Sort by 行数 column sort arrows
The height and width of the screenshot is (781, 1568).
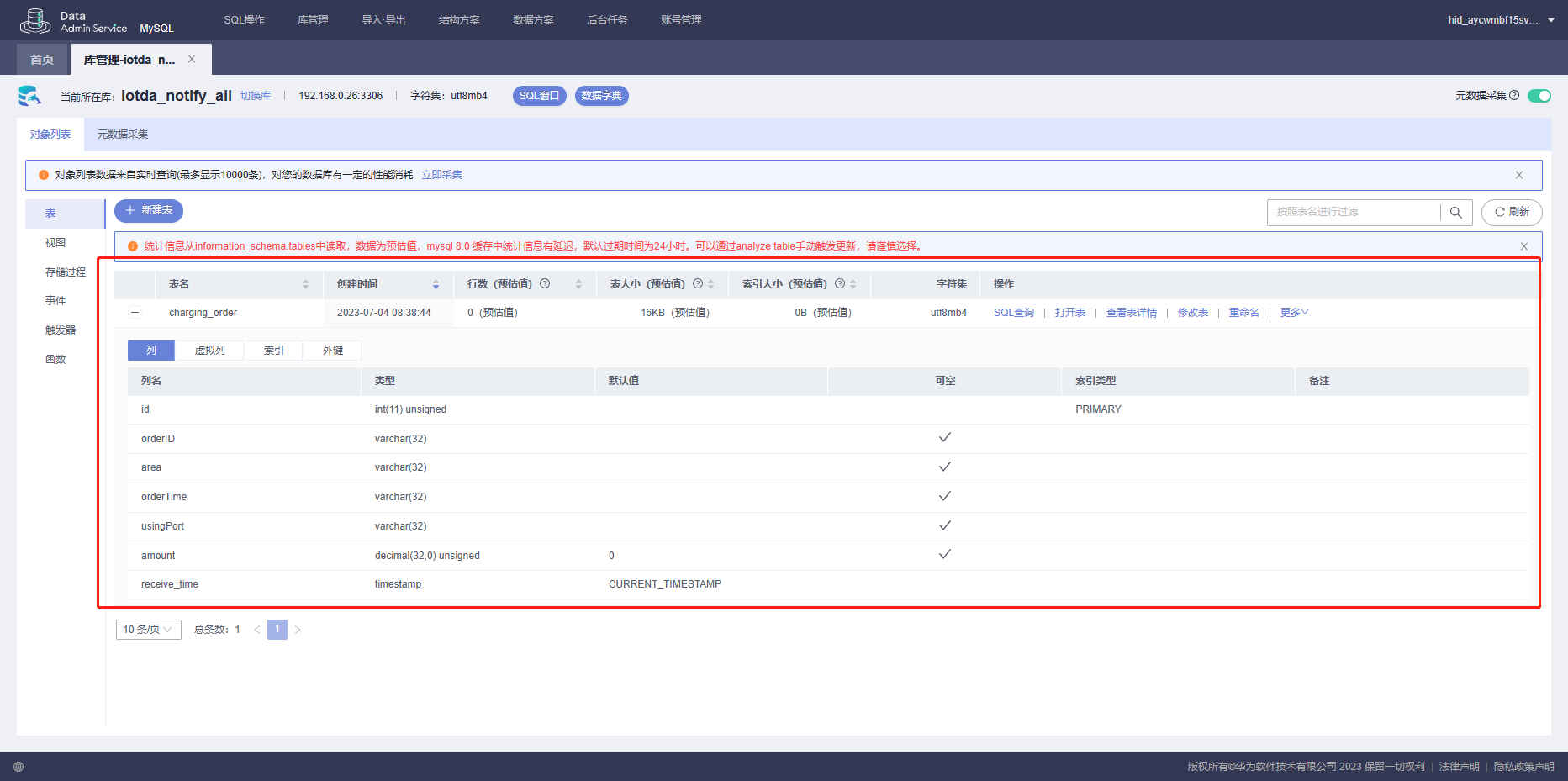click(578, 284)
